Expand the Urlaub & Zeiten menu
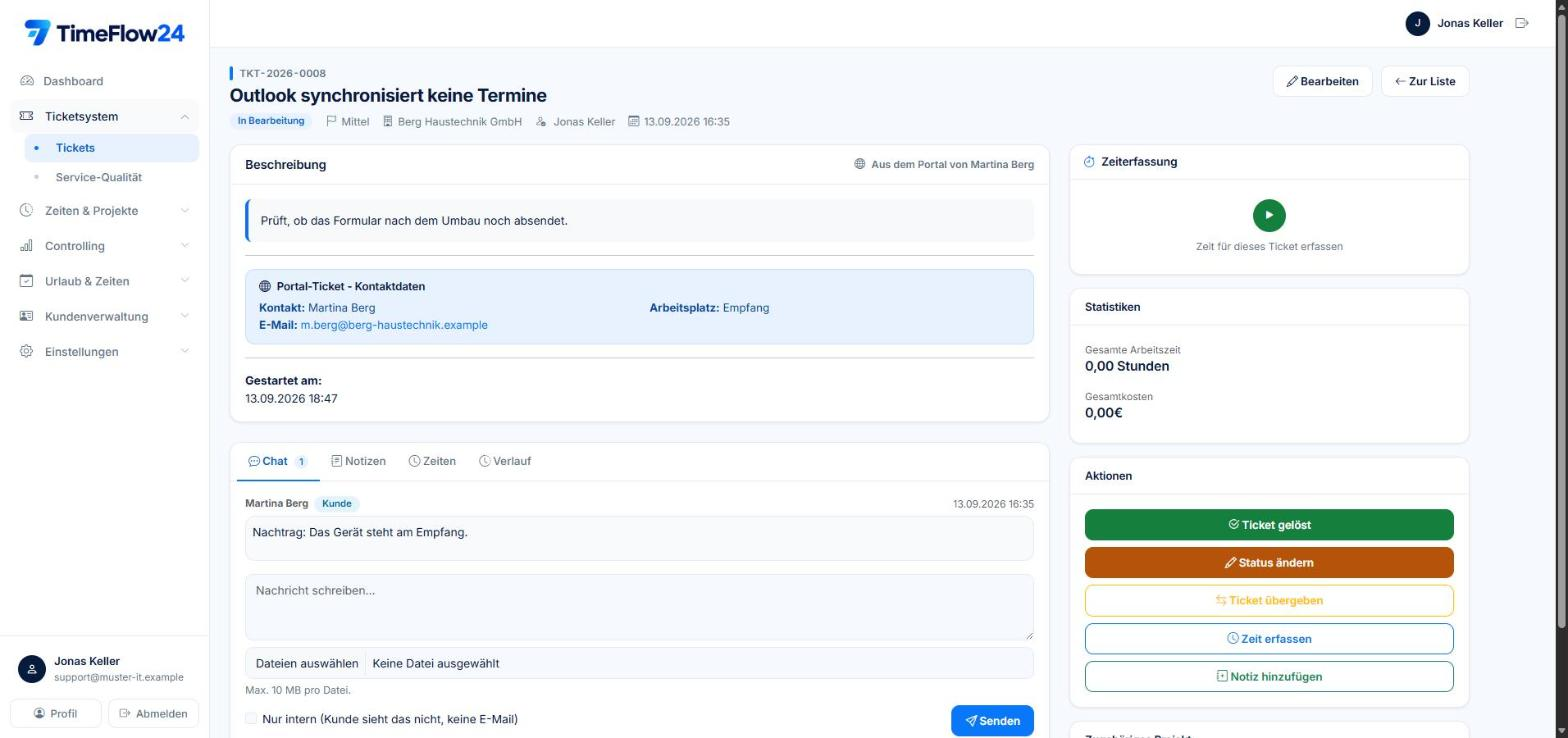Image resolution: width=1568 pixels, height=738 pixels. pos(104,281)
